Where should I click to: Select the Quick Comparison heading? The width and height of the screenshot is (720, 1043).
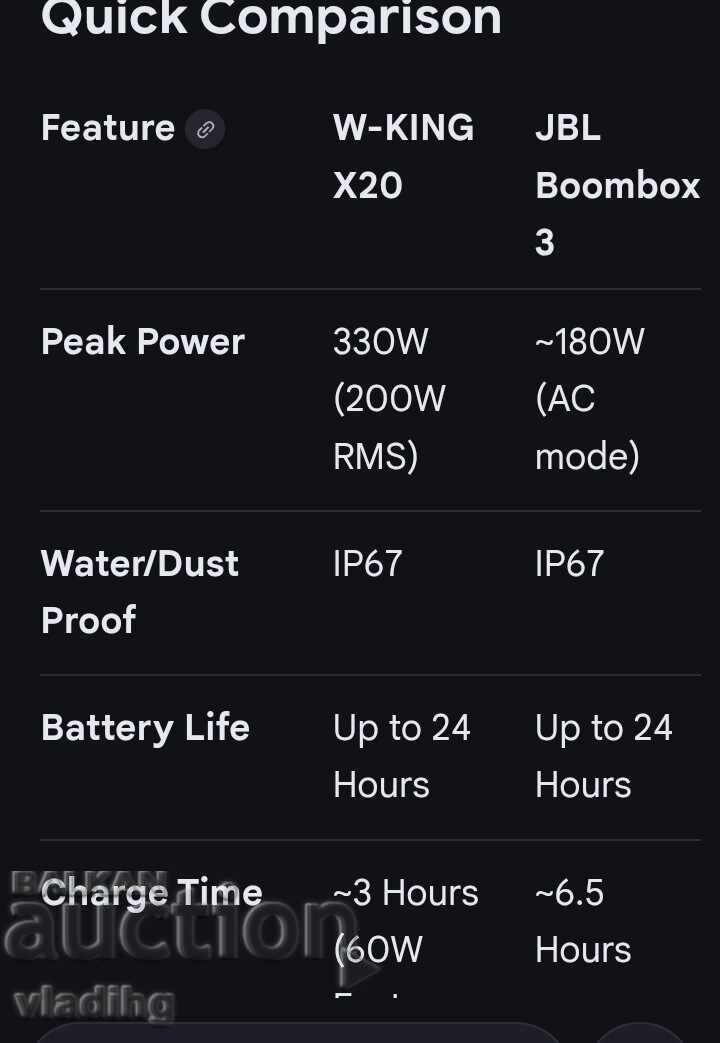[271, 19]
